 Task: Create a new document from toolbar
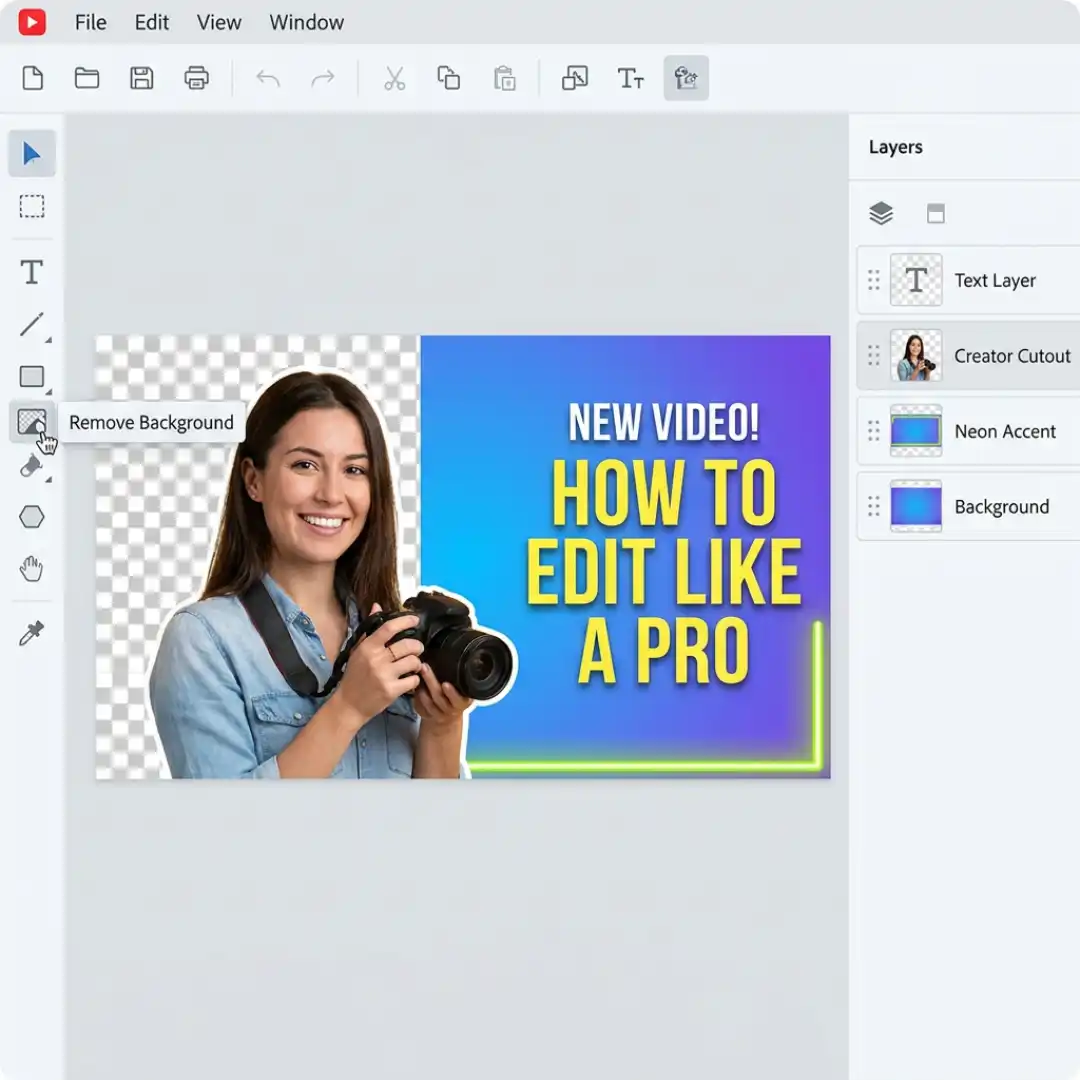click(x=32, y=78)
